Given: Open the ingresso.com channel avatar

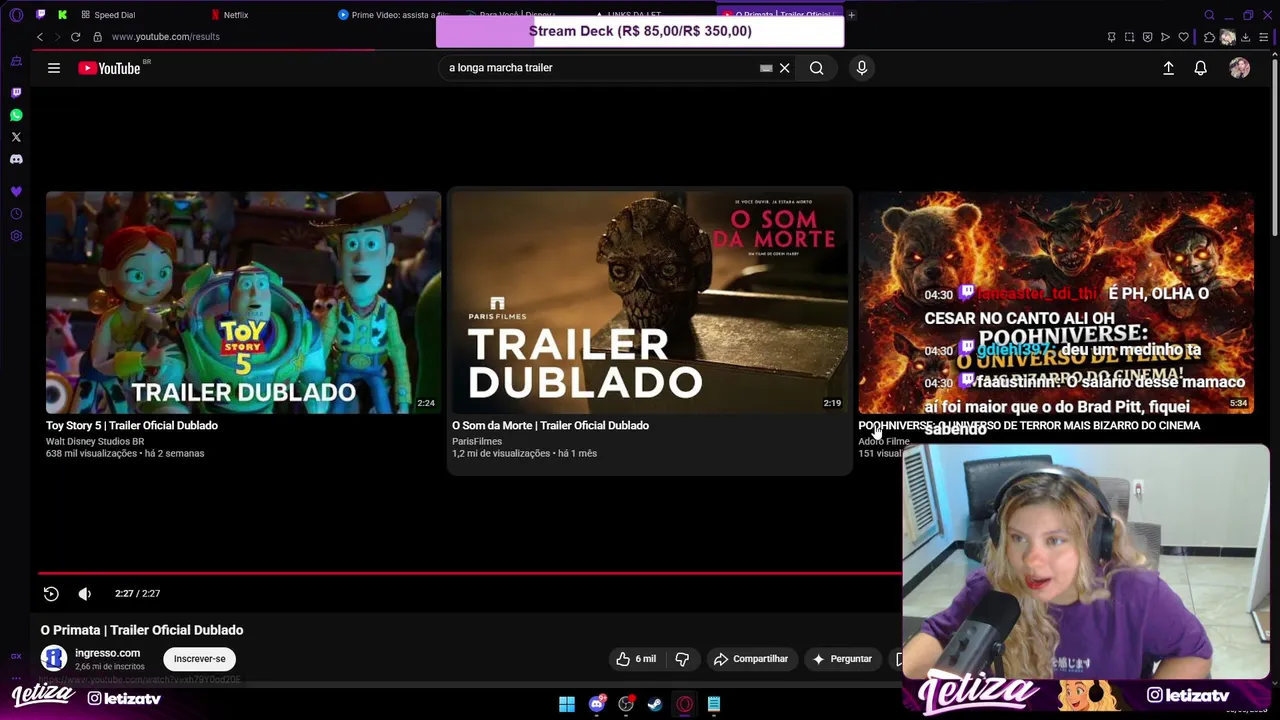Looking at the screenshot, I should (54, 658).
